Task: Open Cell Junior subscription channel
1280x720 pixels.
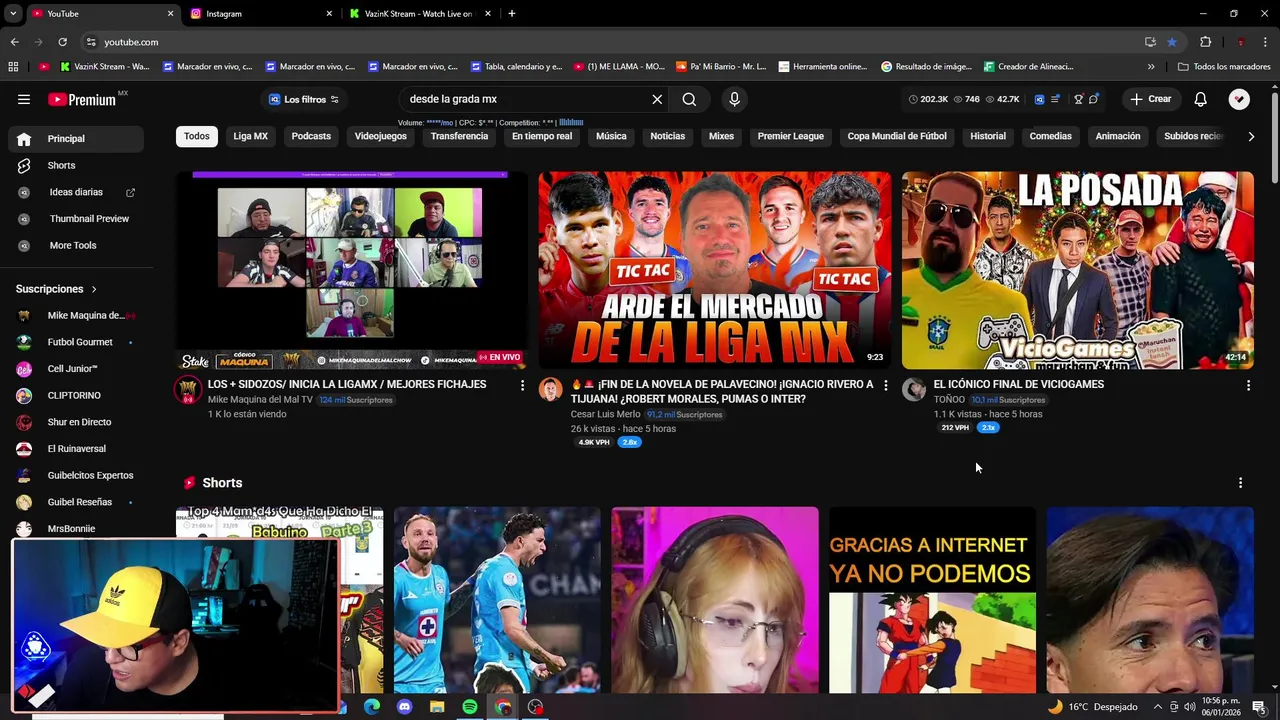Action: tap(78, 368)
